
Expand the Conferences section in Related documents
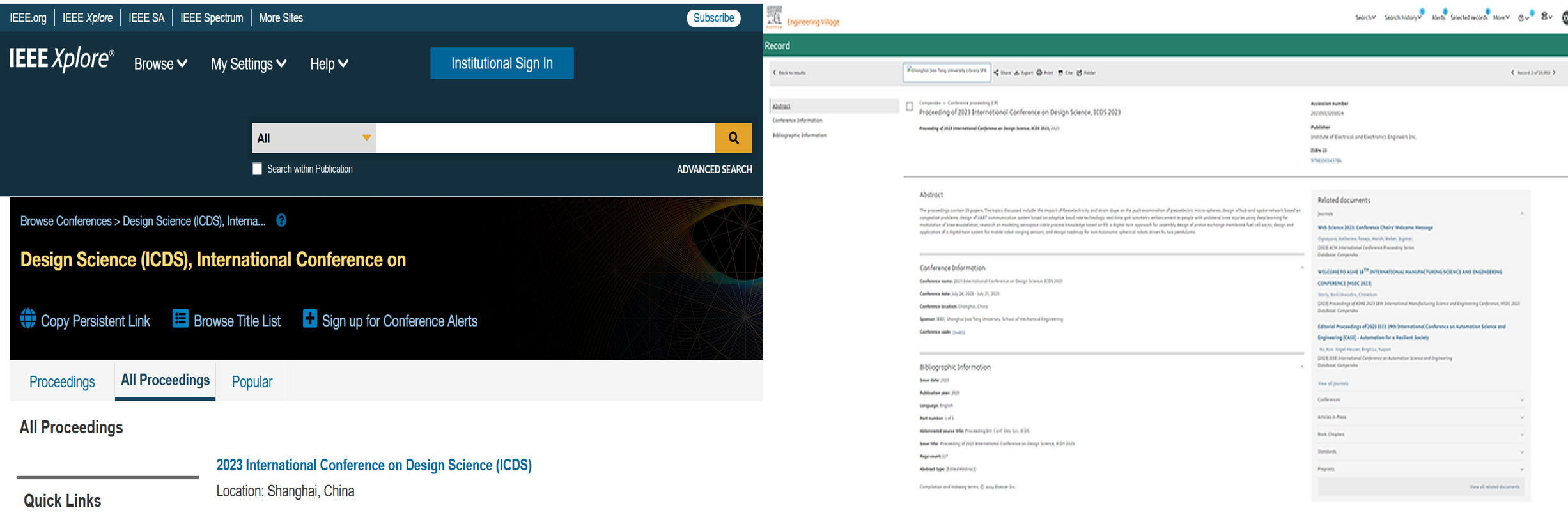[1522, 400]
